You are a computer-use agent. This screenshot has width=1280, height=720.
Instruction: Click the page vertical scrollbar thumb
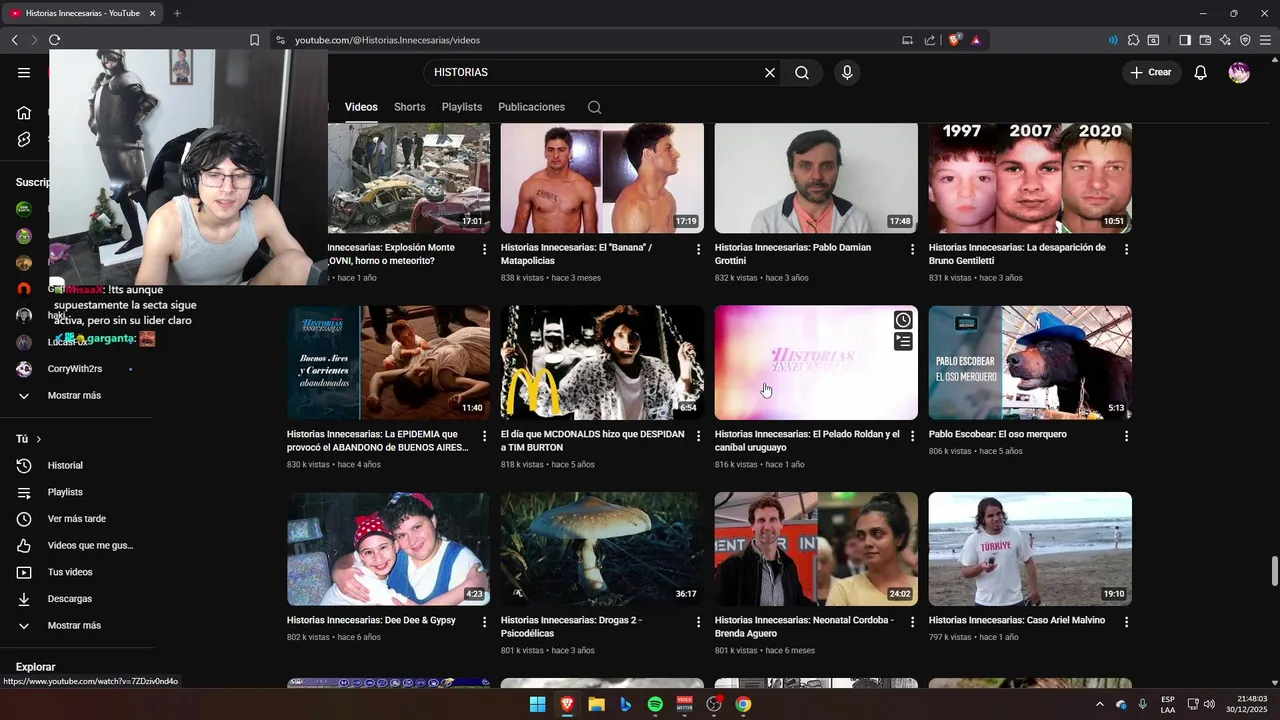pos(1274,572)
